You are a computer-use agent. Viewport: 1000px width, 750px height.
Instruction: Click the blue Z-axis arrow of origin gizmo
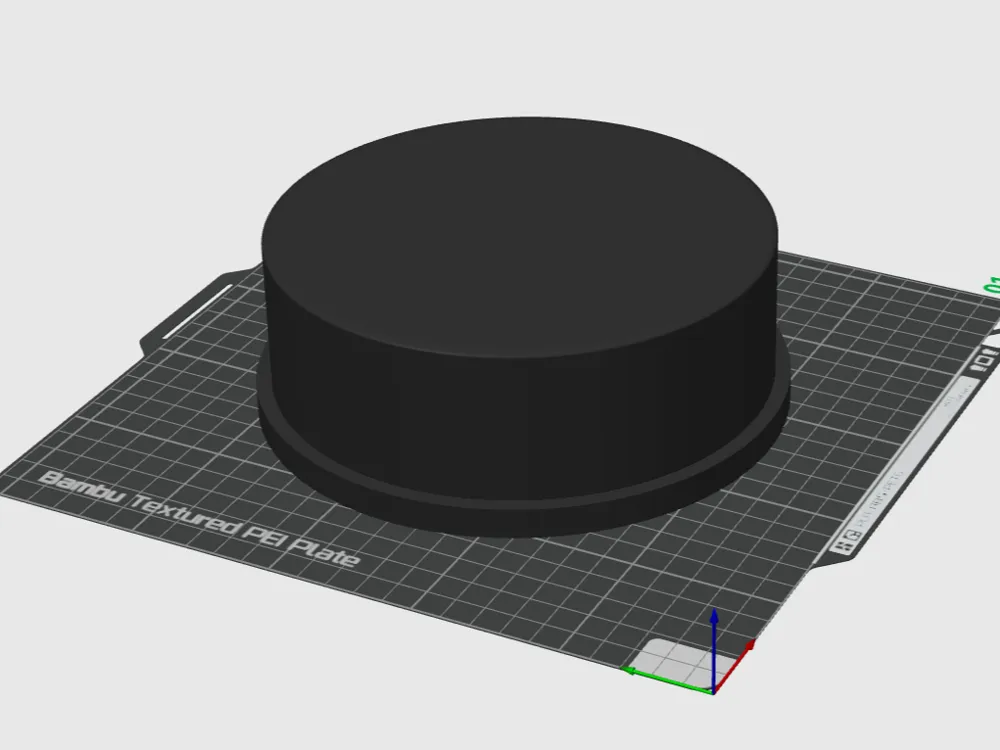coord(714,630)
